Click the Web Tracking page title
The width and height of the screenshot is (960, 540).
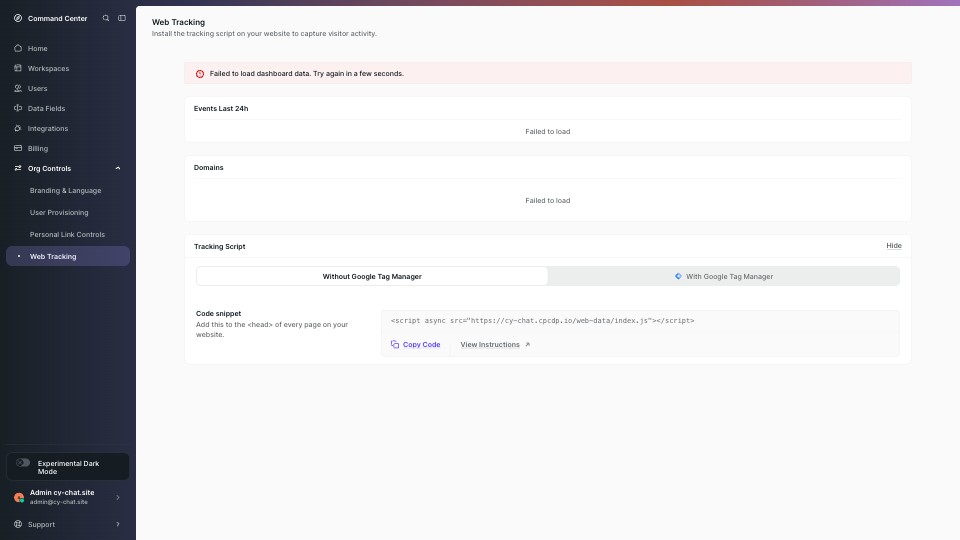point(178,22)
